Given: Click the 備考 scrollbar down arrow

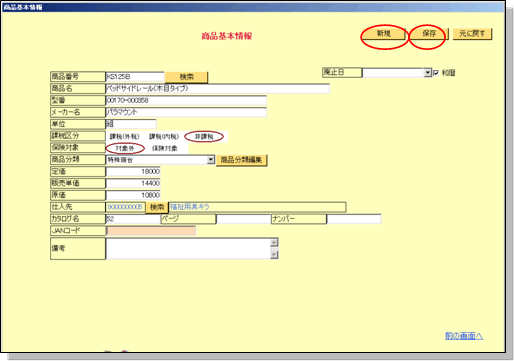Looking at the screenshot, I should (x=274, y=255).
